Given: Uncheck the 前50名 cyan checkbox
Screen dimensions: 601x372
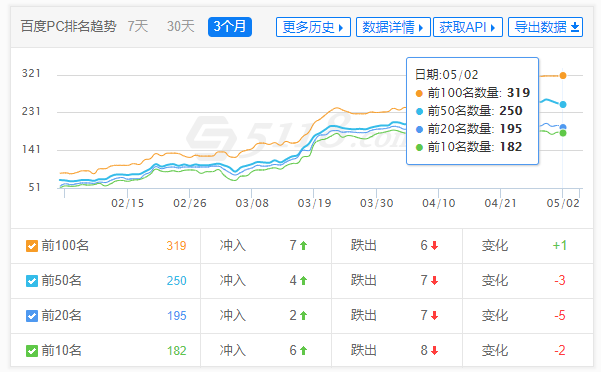Looking at the screenshot, I should click(32, 281).
